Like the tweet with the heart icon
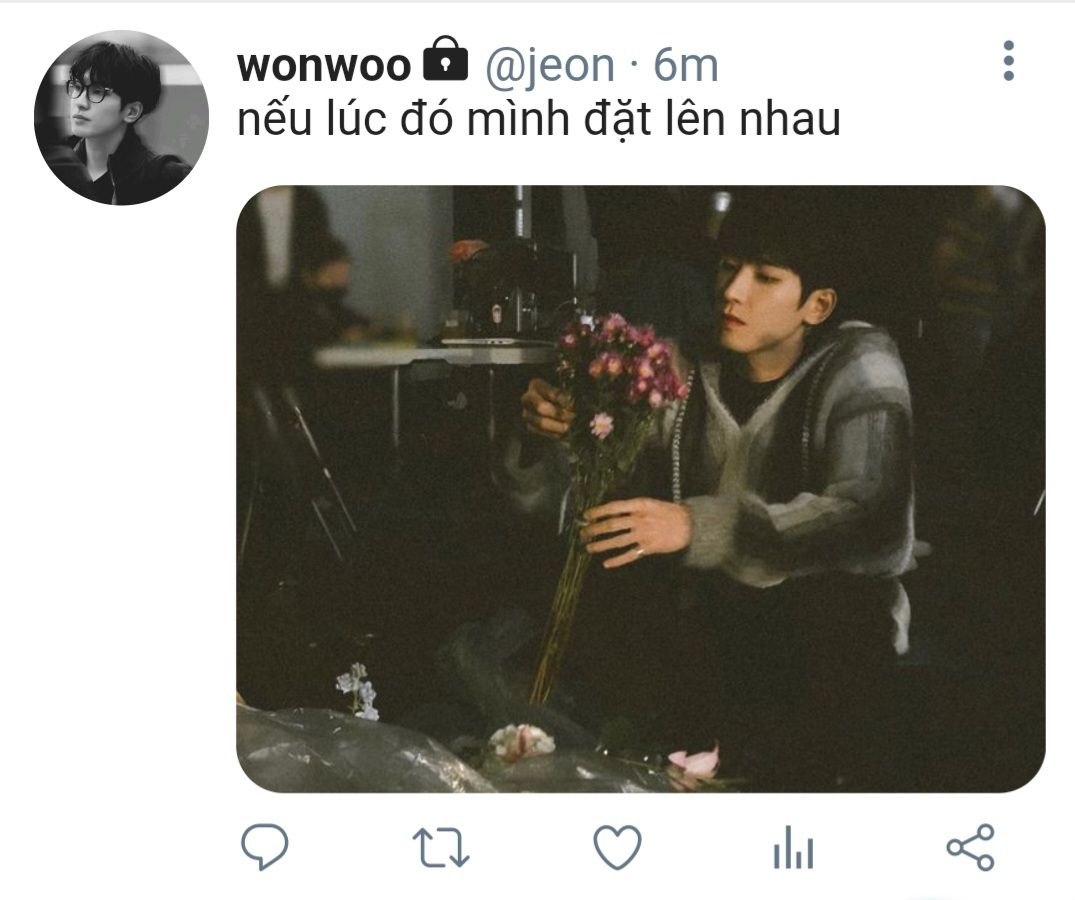Viewport: 1075px width, 900px height. 617,847
